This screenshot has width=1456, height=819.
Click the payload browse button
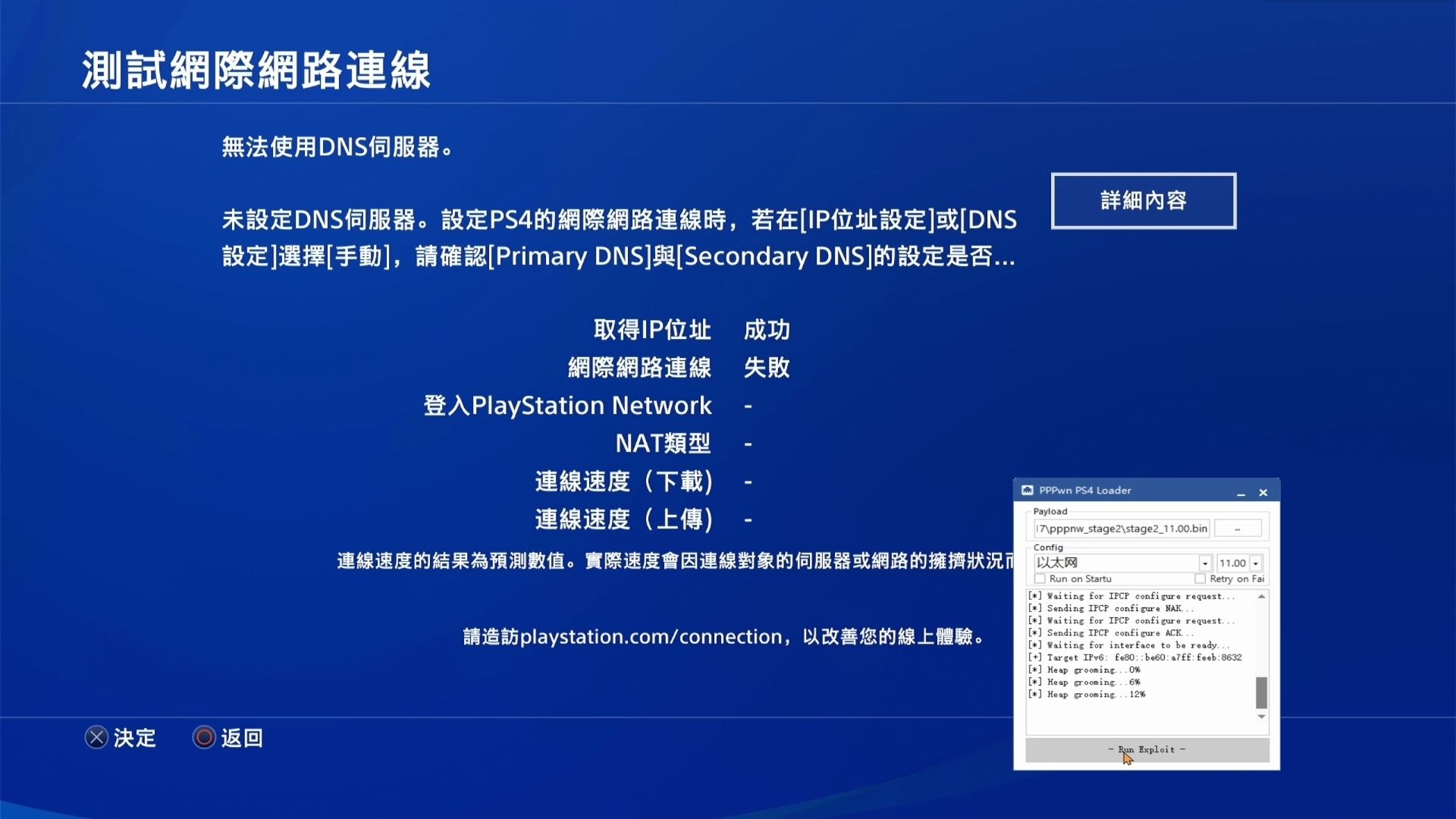(1238, 529)
